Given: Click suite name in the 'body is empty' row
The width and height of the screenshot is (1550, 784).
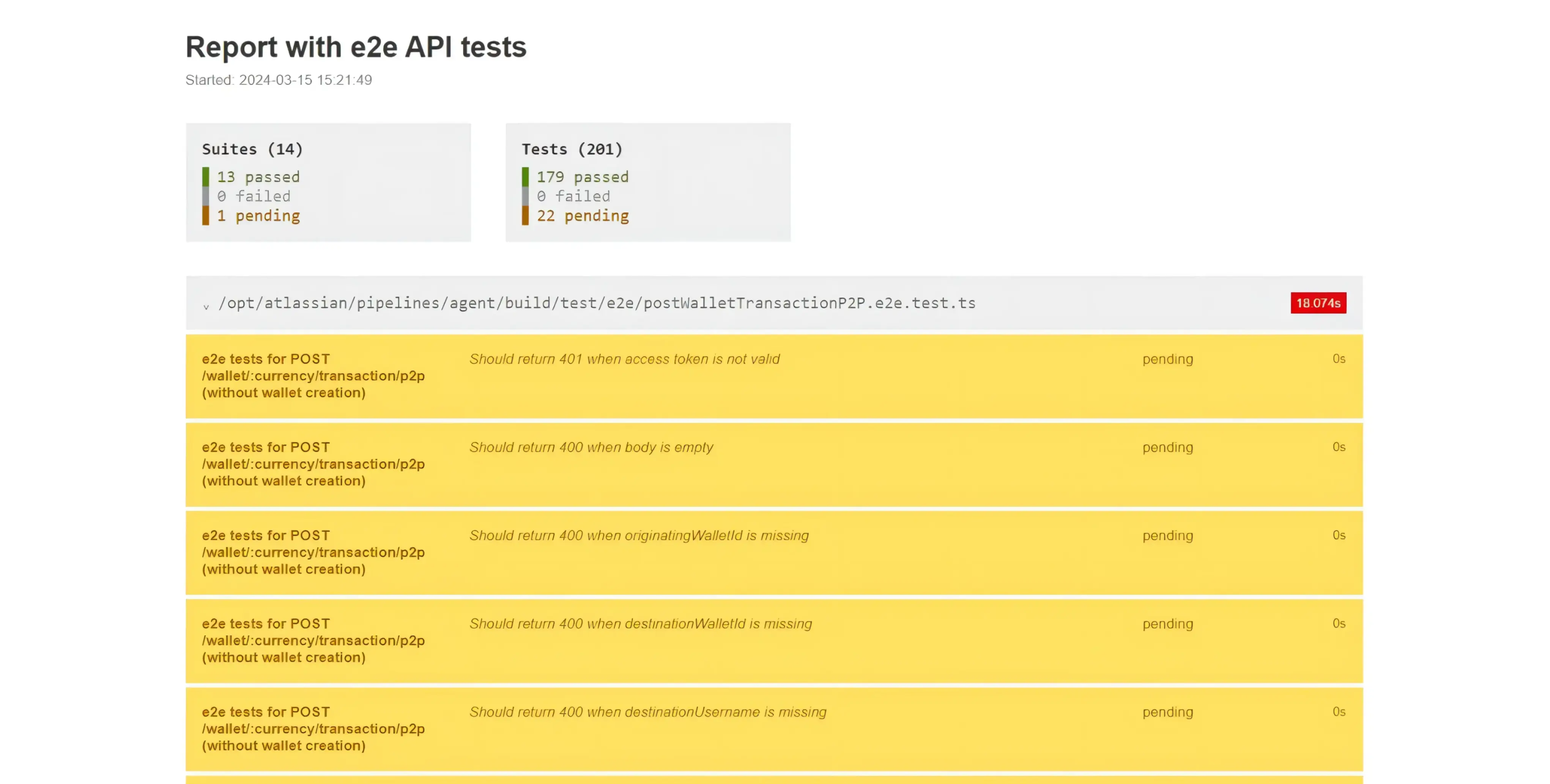Looking at the screenshot, I should pyautogui.click(x=313, y=464).
